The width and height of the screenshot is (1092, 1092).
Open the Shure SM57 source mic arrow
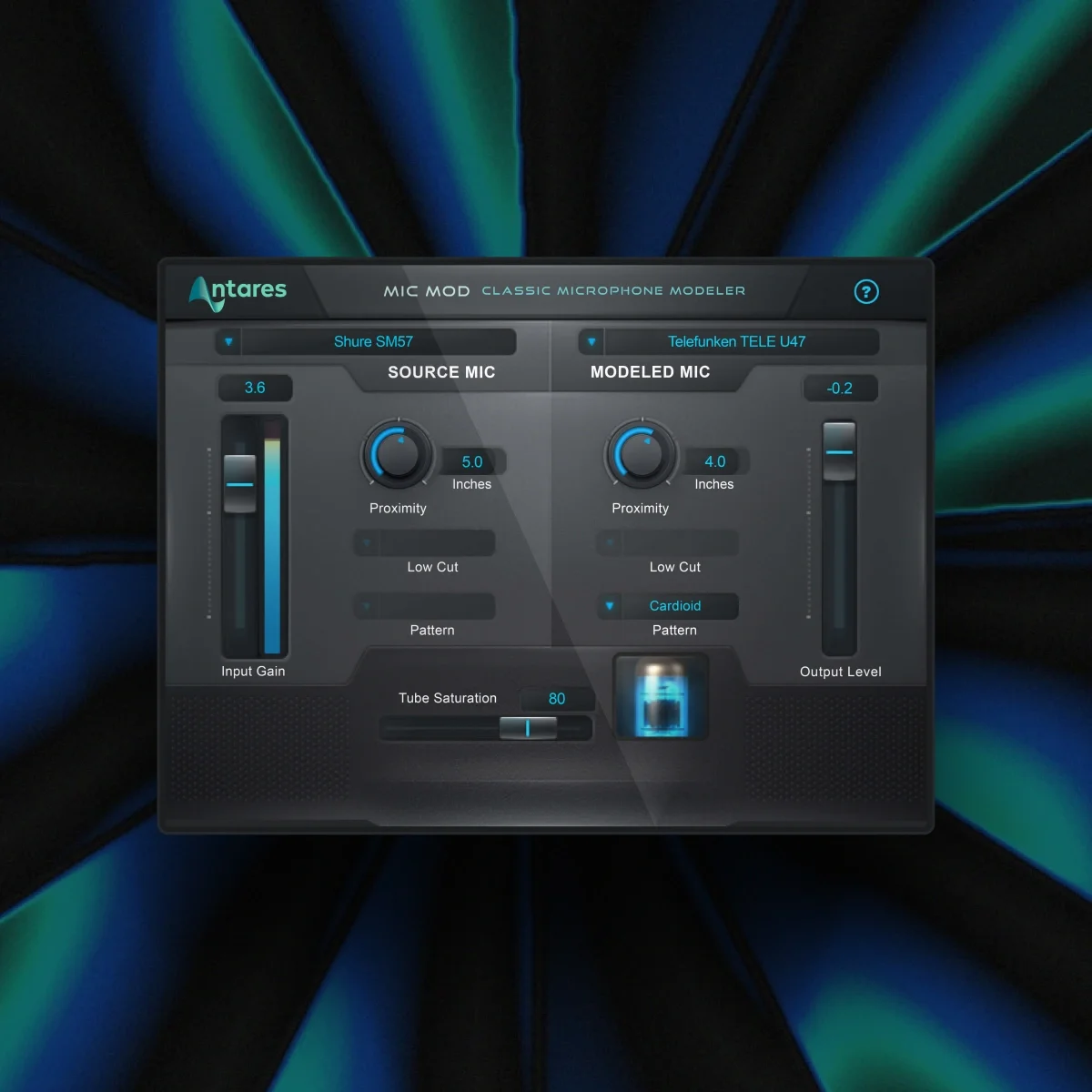pos(228,342)
